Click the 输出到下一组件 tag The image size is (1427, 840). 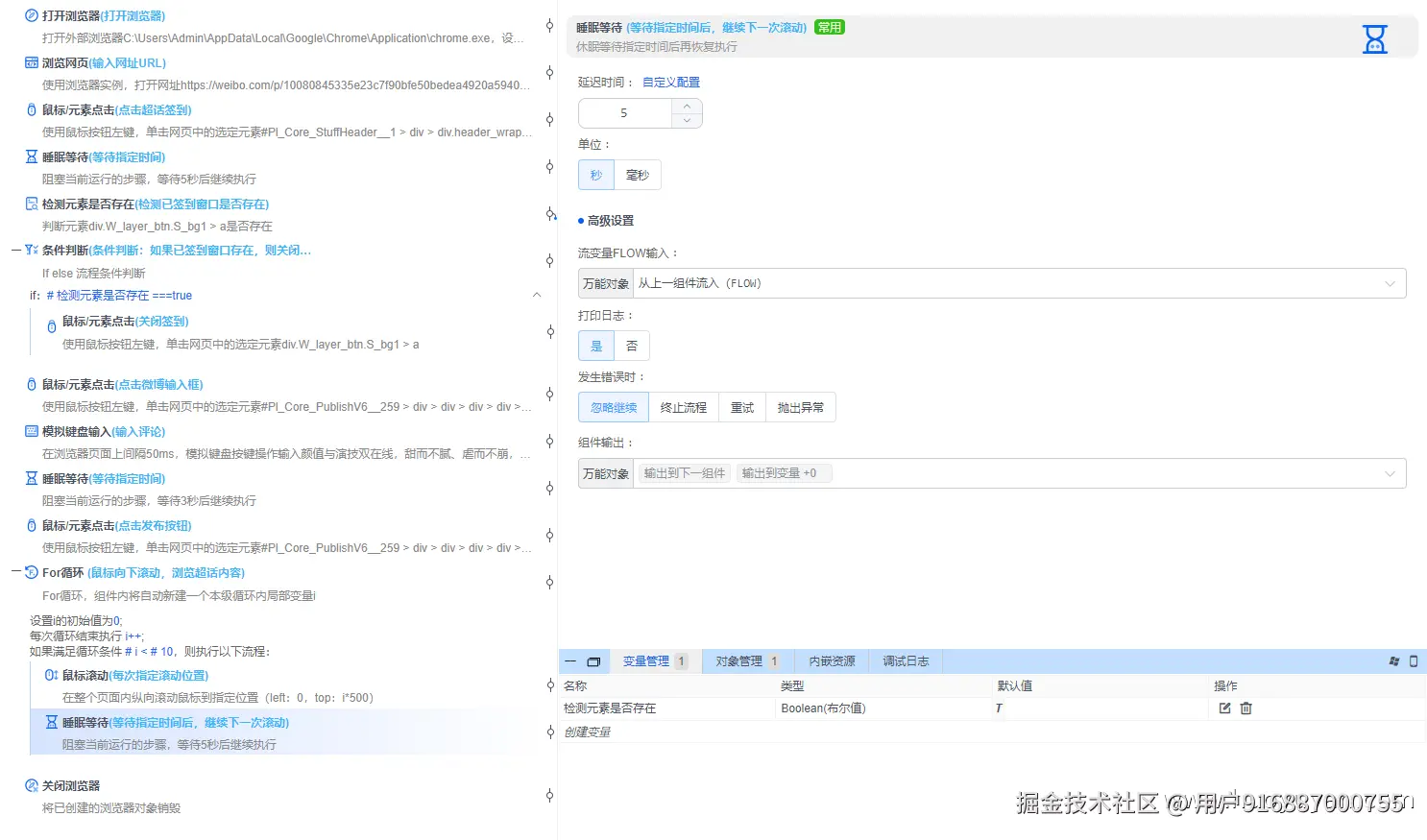point(684,473)
